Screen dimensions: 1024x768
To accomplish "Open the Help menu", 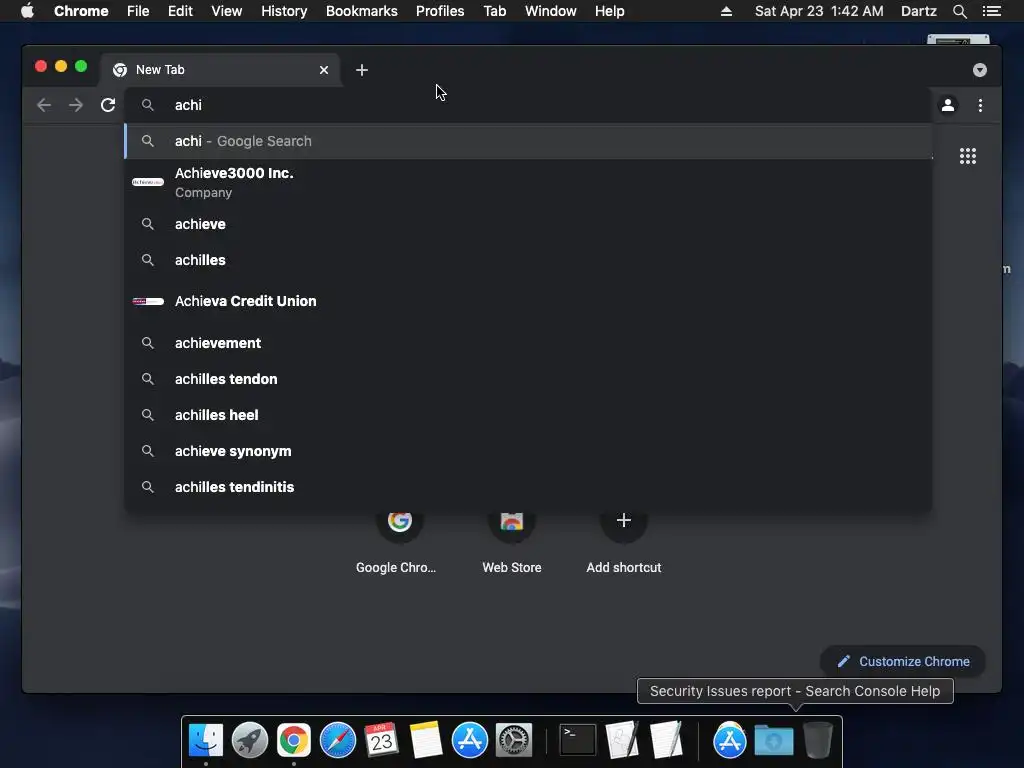I will click(609, 11).
